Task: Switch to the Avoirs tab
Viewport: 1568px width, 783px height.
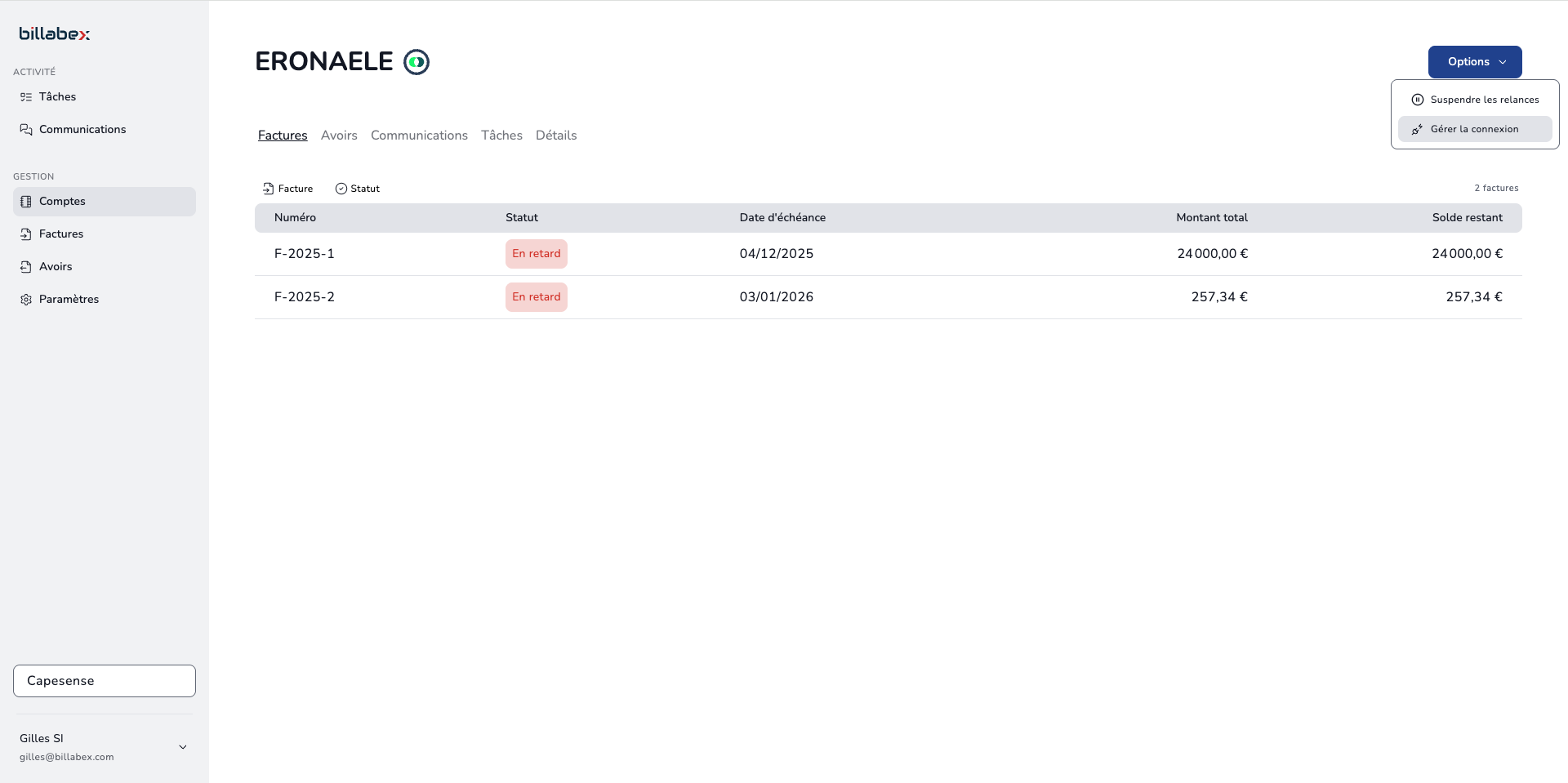Action: coord(339,136)
